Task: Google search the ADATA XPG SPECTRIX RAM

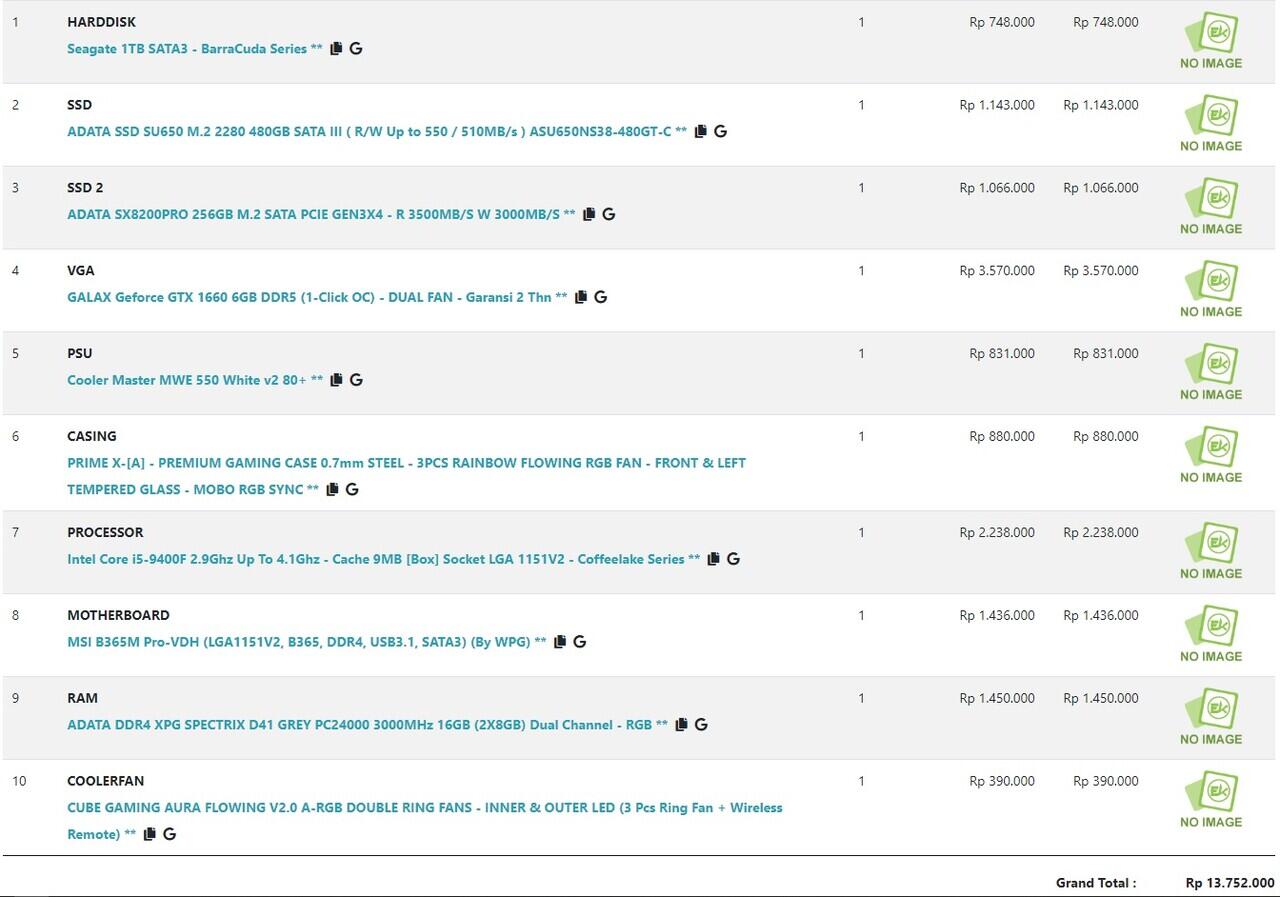Action: tap(701, 725)
